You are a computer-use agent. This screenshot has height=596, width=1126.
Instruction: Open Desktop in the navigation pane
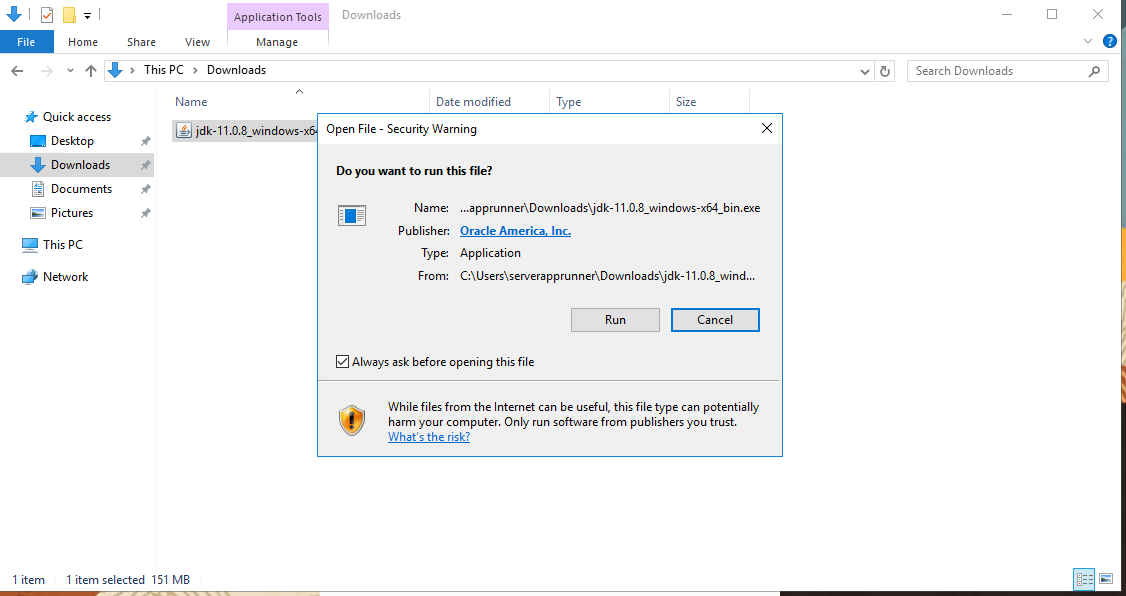[x=72, y=141]
